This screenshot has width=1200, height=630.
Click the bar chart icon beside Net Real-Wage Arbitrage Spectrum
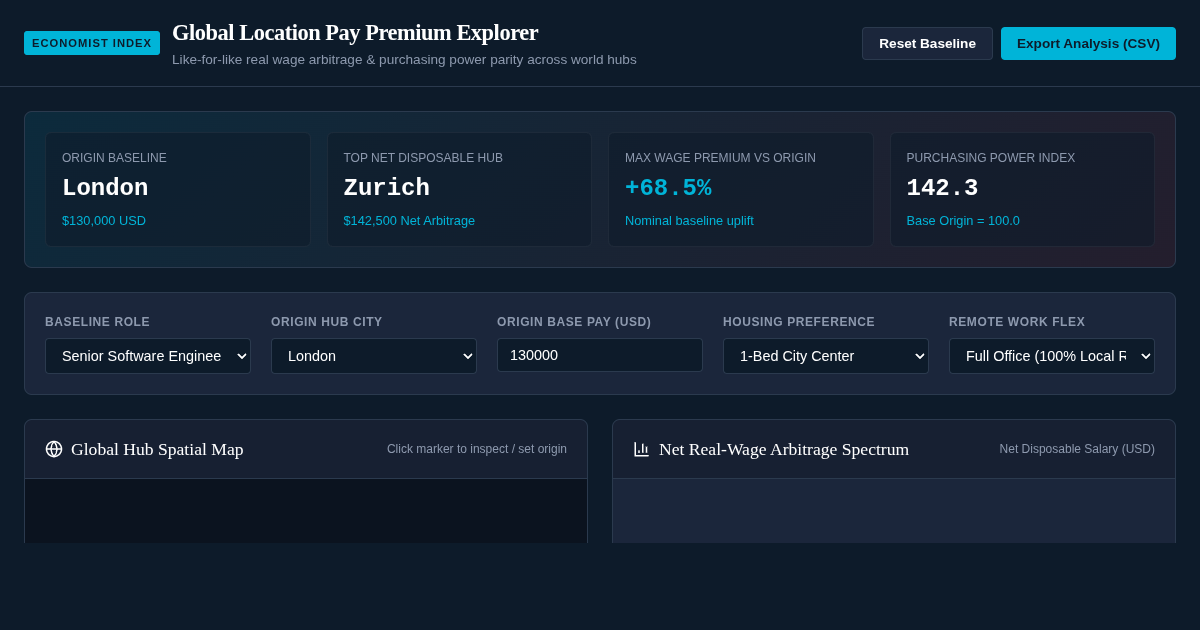click(x=642, y=449)
